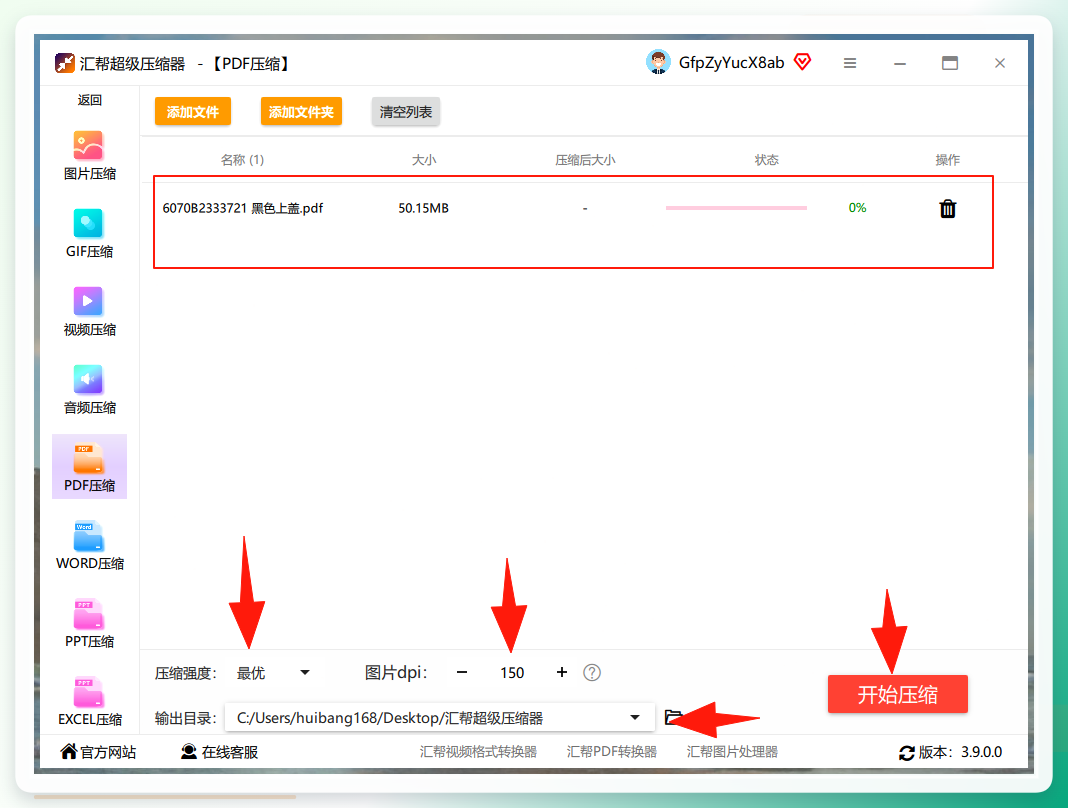1068x808 pixels.
Task: Click the 0% status value
Action: (x=858, y=208)
